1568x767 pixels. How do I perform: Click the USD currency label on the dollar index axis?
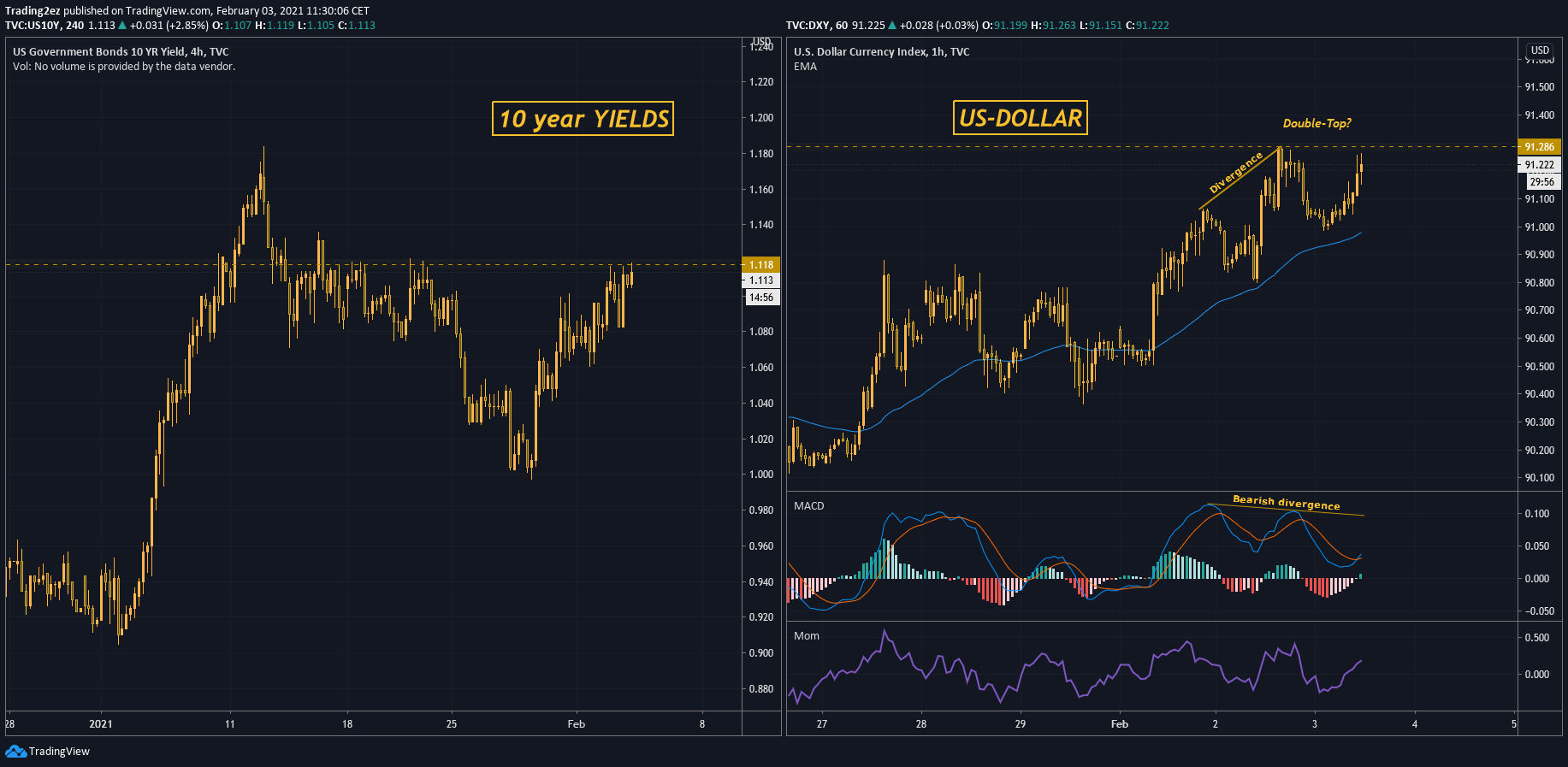(x=1540, y=50)
